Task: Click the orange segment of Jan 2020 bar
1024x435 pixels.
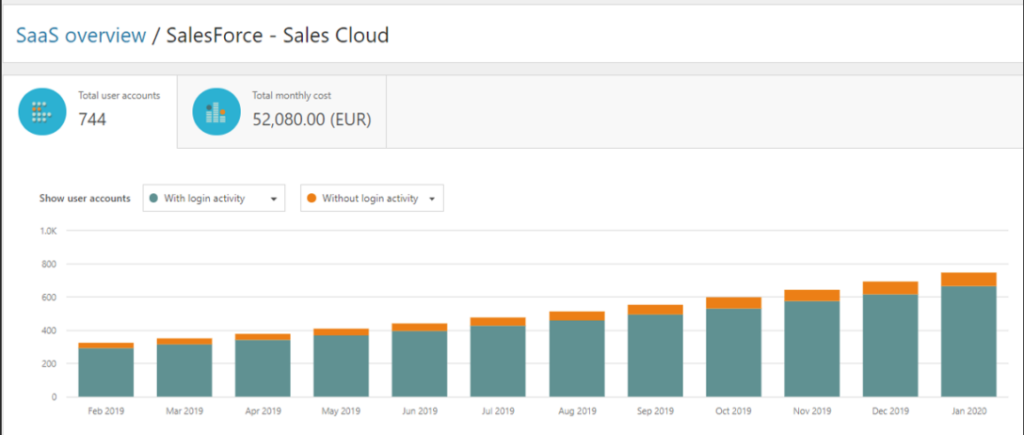Action: [x=968, y=280]
